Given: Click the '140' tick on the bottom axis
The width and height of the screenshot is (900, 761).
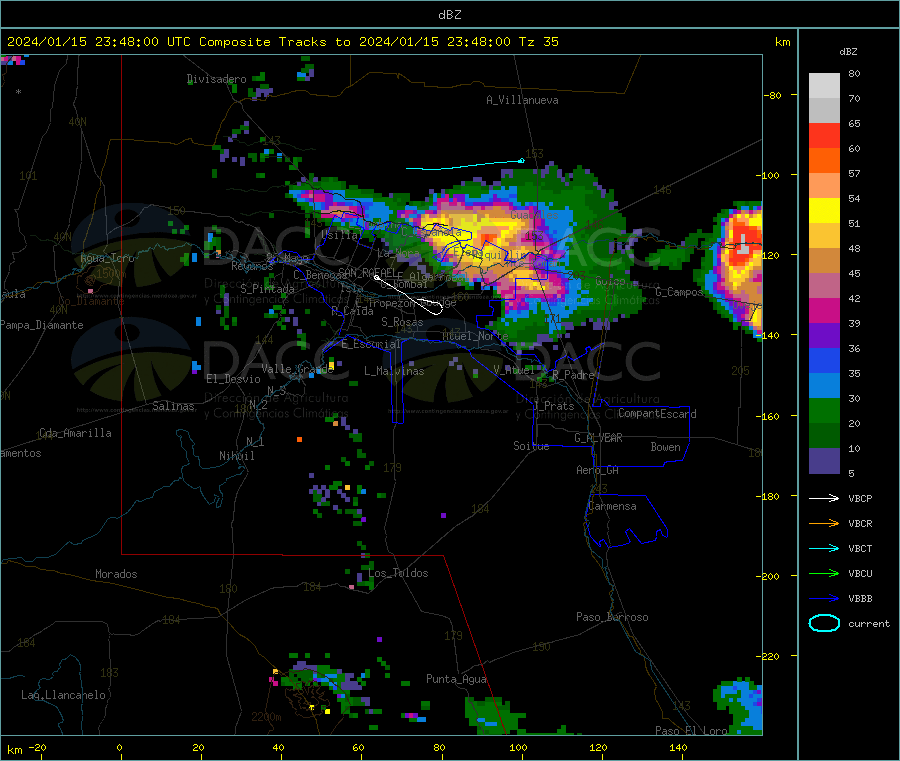Looking at the screenshot, I should coord(678,747).
